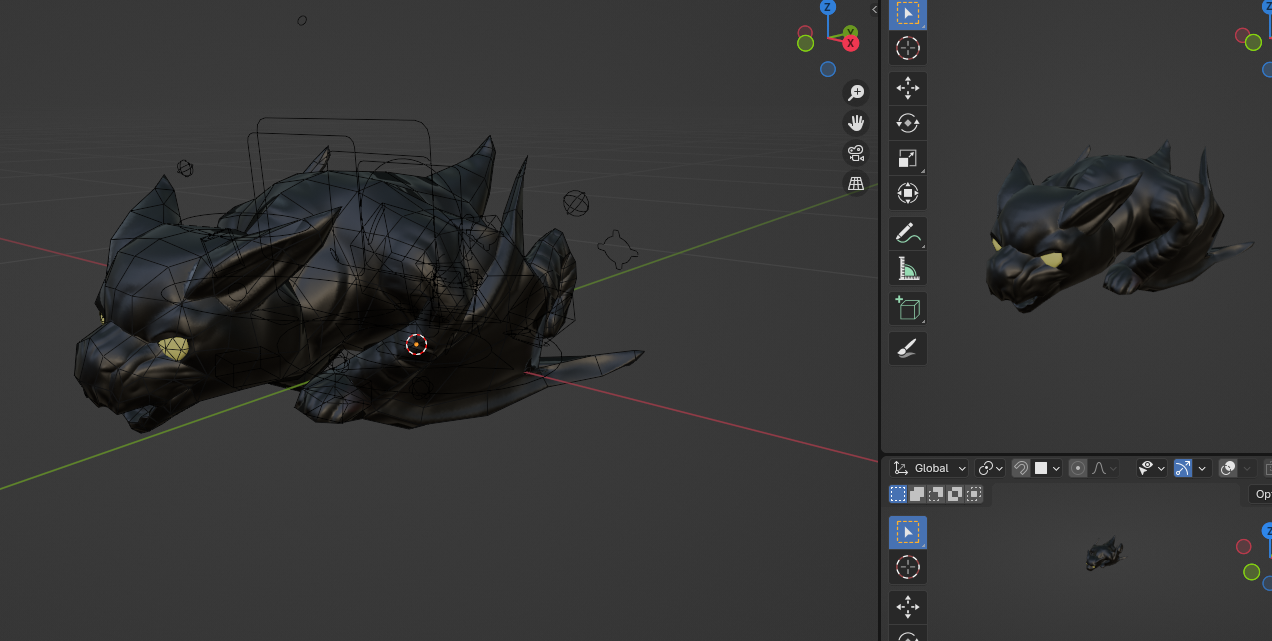
Task: Select the Transform tool
Action: (x=907, y=193)
